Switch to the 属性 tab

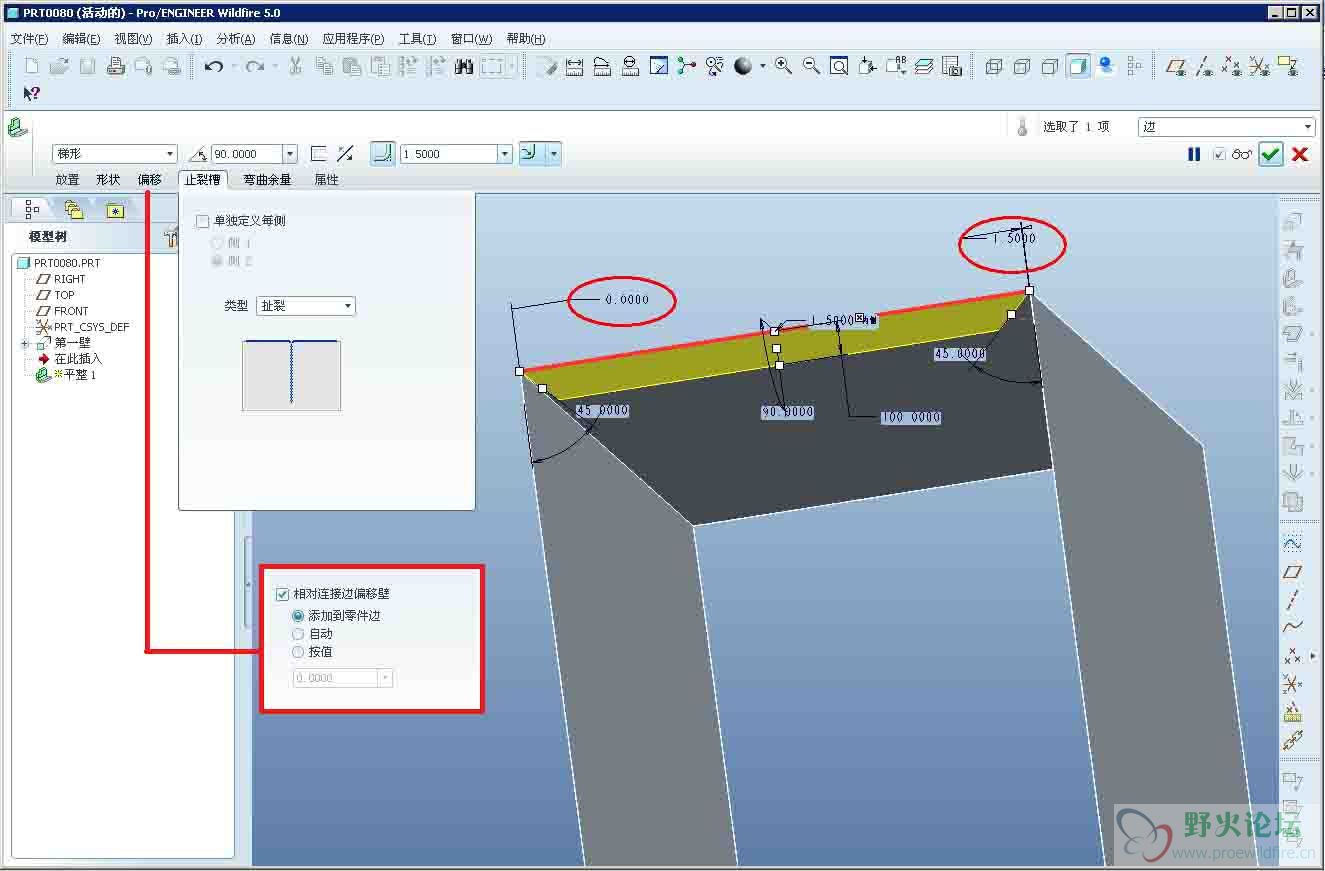click(326, 180)
